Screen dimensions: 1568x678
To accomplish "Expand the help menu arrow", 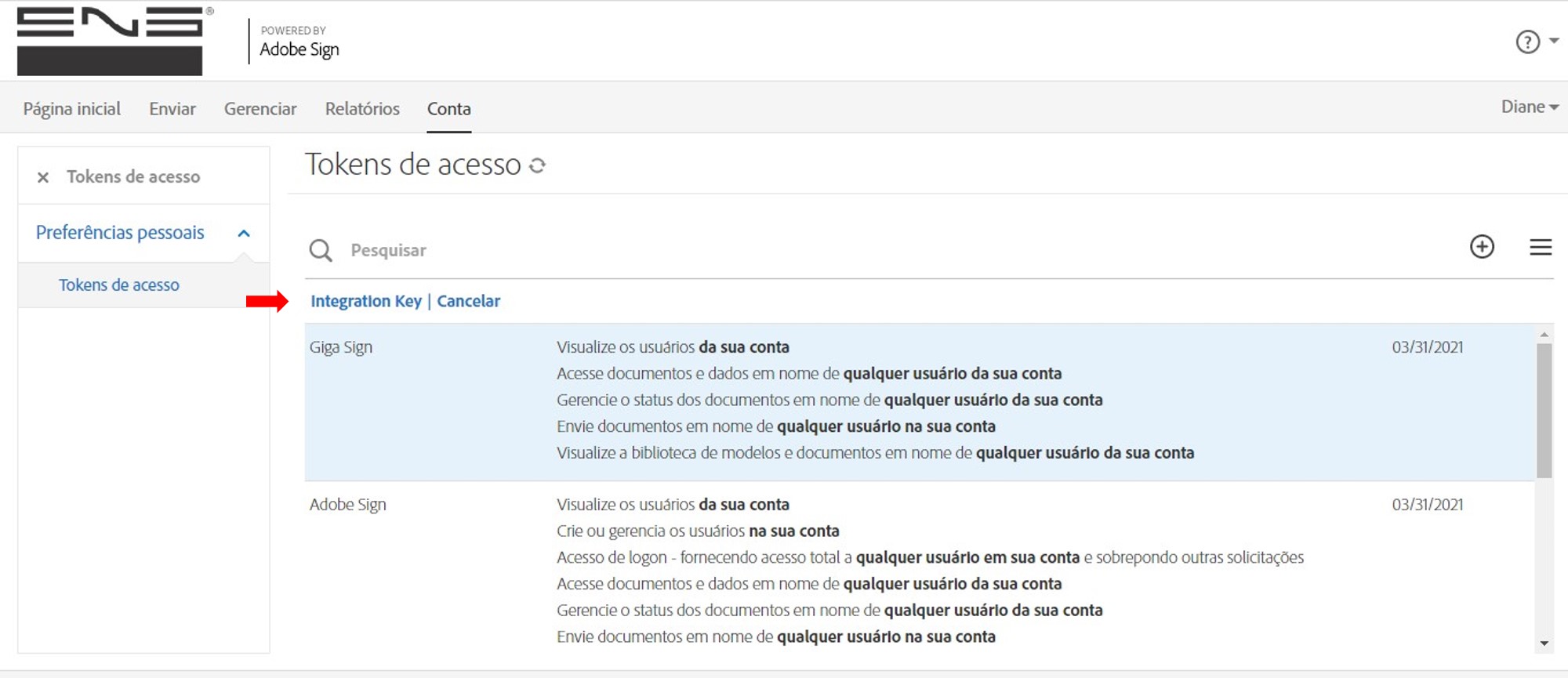I will 1554,41.
